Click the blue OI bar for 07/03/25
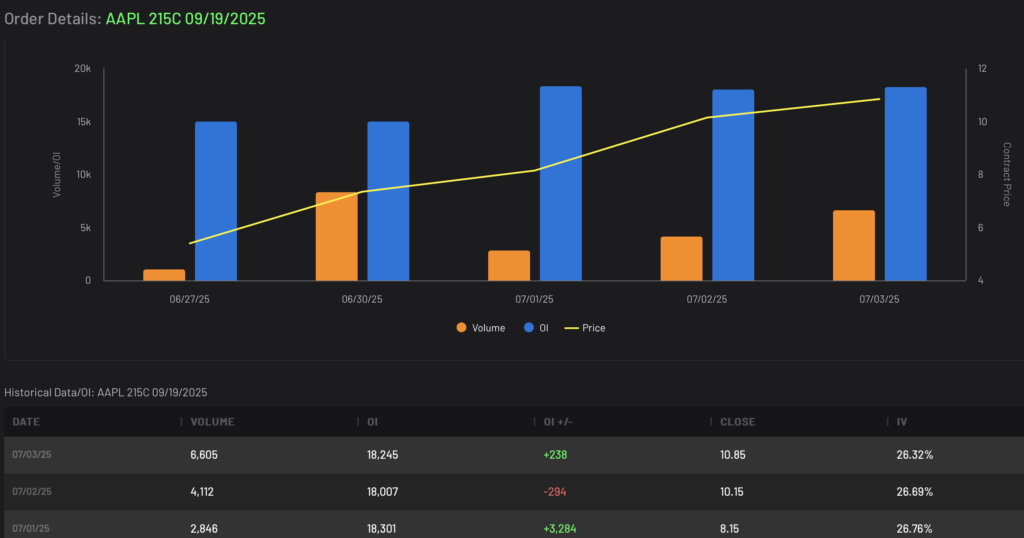The image size is (1024, 538). pos(905,184)
